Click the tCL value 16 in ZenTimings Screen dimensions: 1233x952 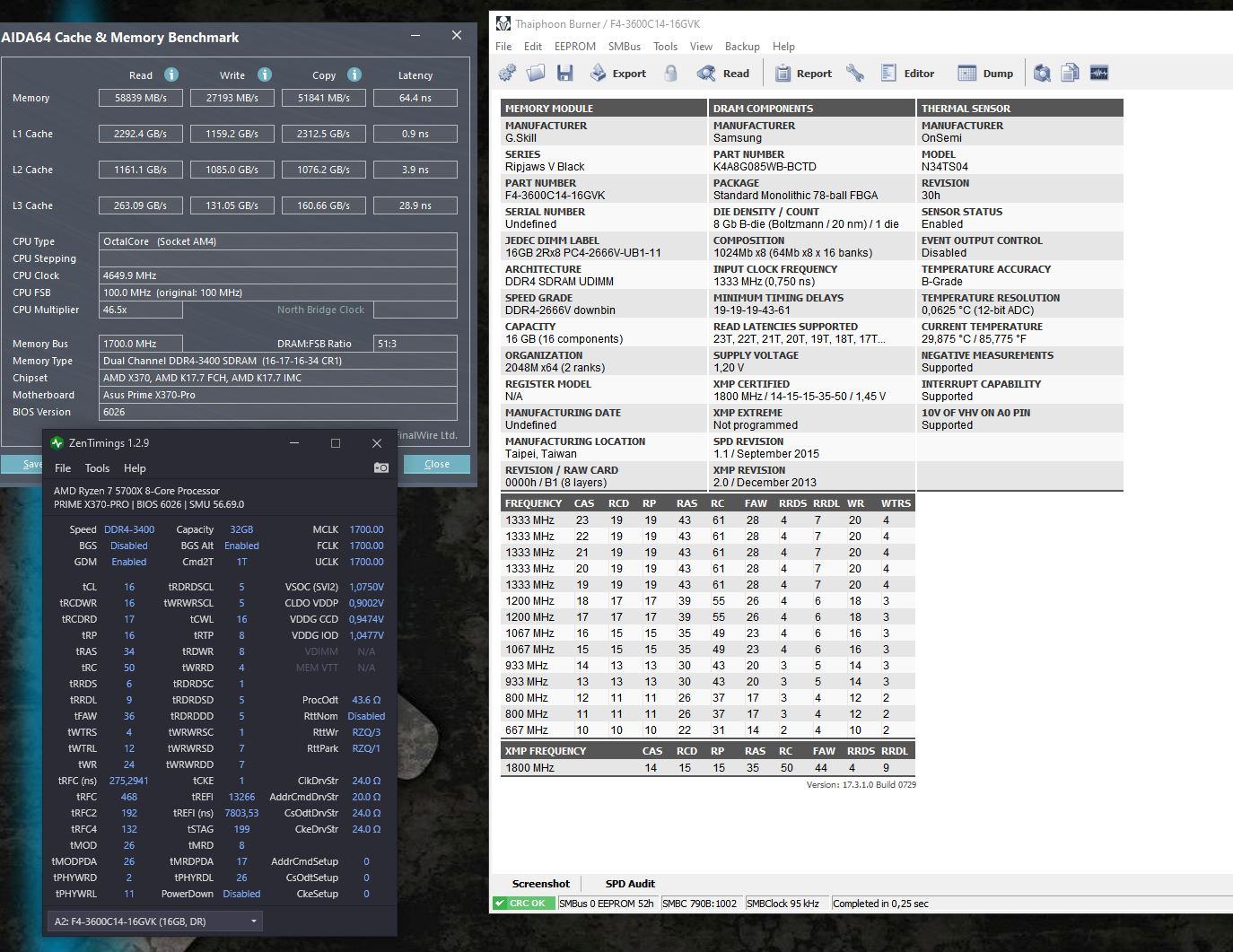click(x=129, y=587)
